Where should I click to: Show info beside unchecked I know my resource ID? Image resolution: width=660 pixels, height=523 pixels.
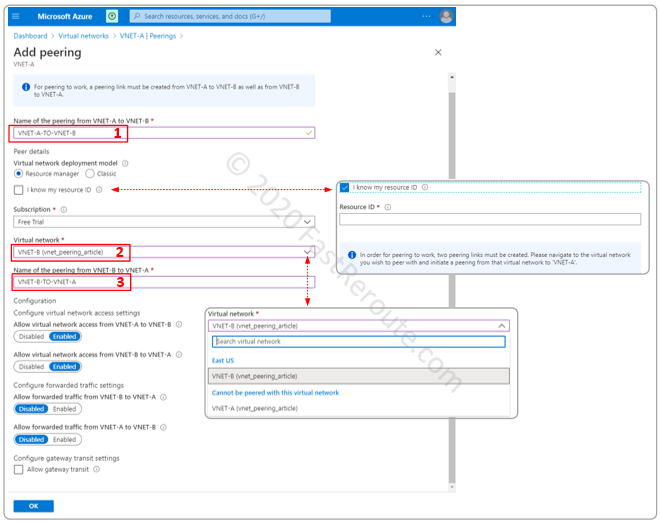click(x=99, y=190)
